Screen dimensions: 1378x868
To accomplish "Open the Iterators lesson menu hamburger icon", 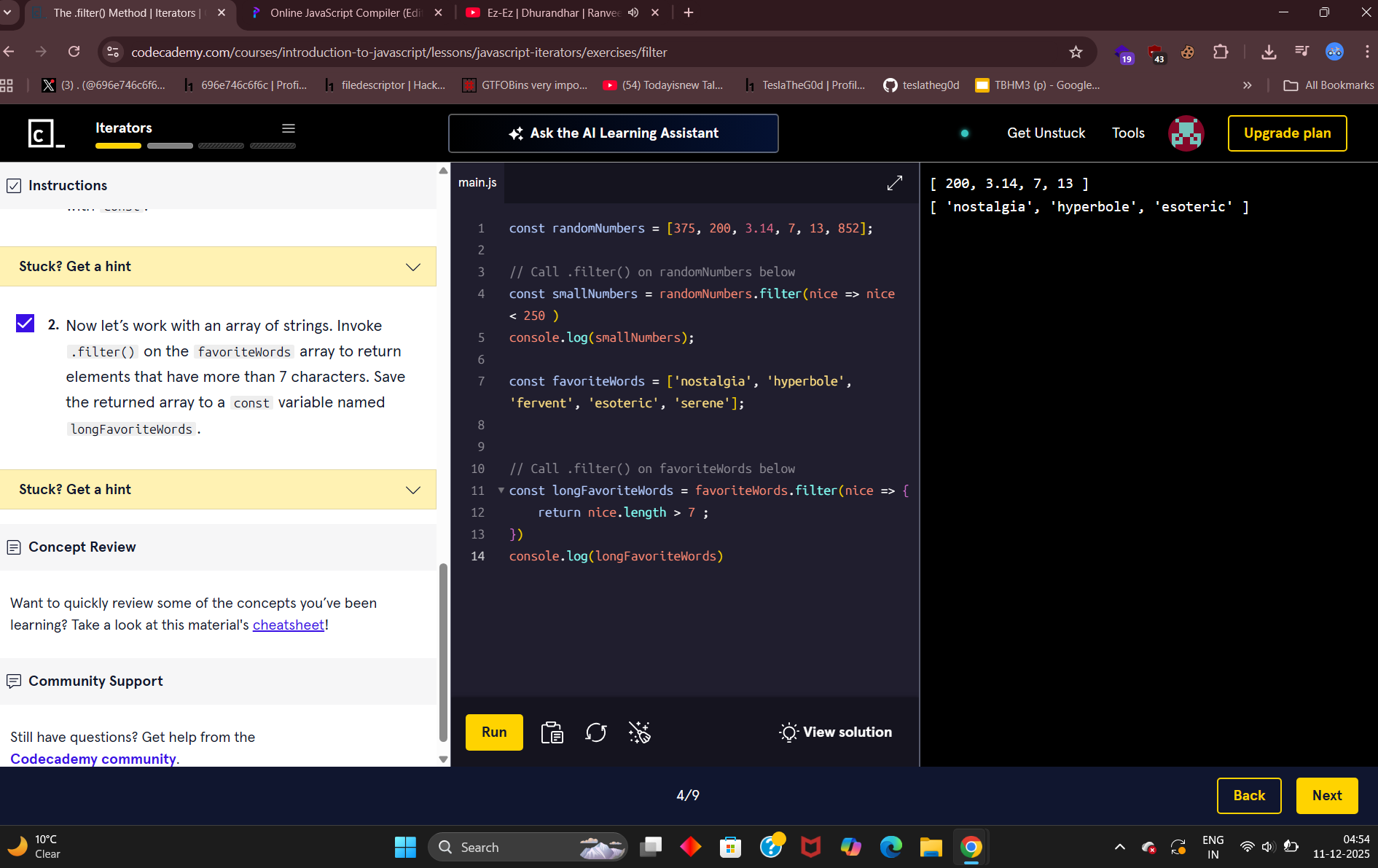I will click(289, 128).
